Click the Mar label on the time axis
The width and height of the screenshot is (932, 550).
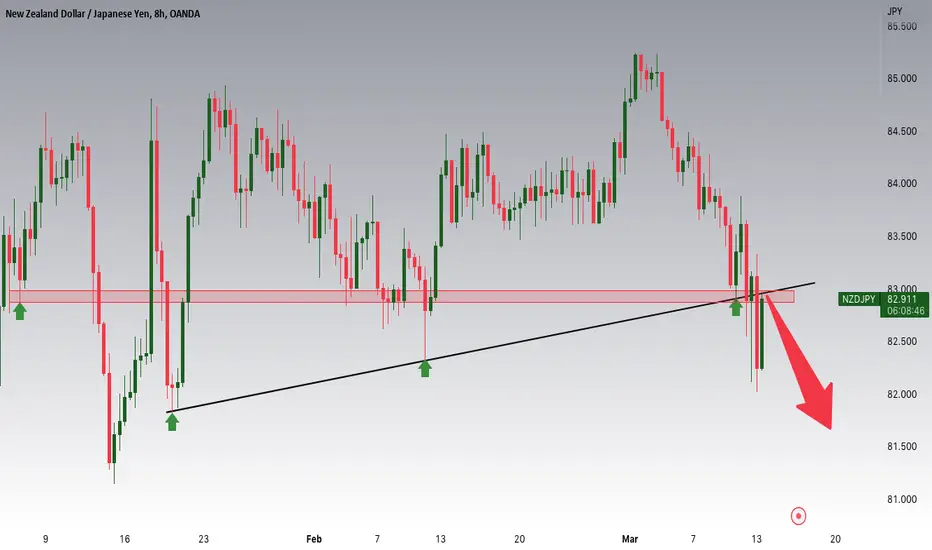(x=629, y=539)
